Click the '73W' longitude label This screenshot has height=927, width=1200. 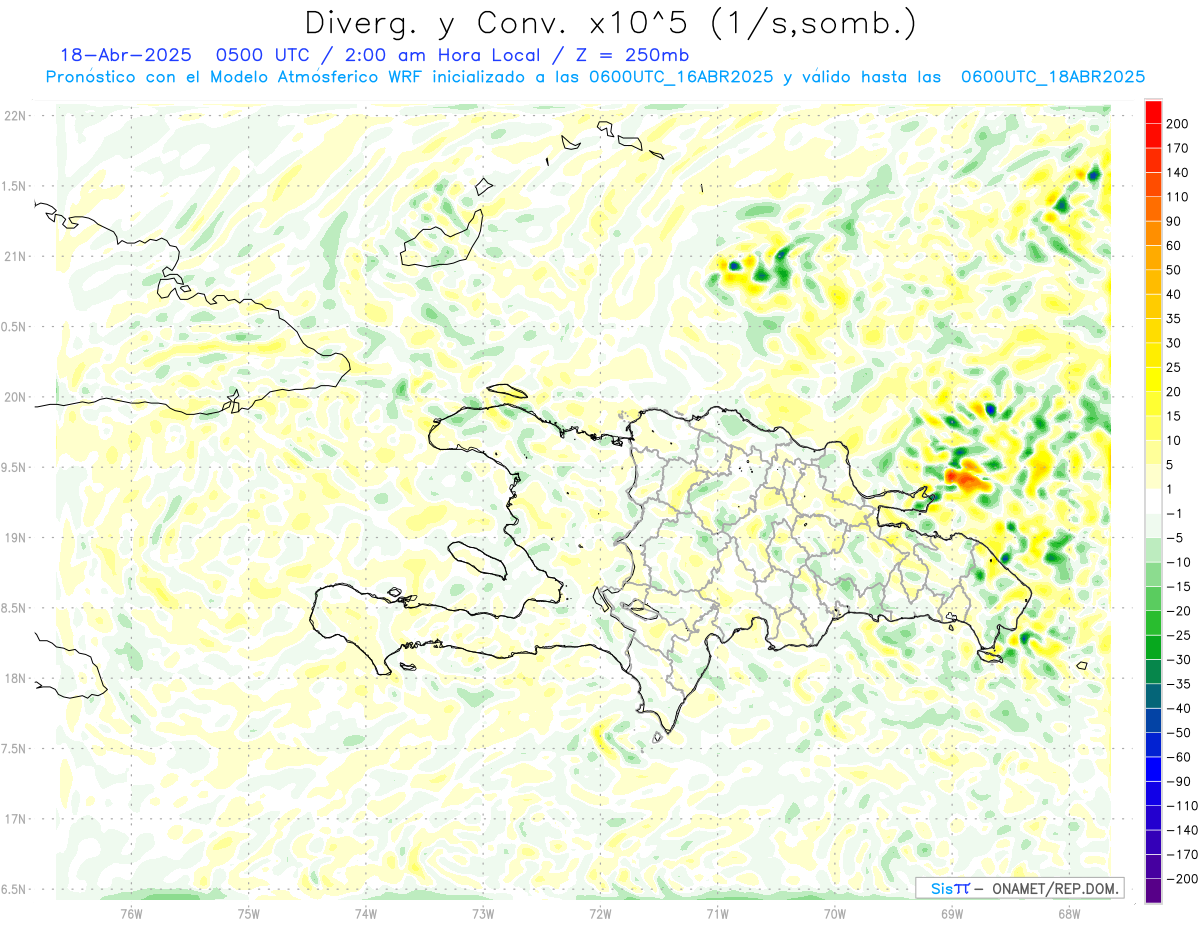pos(482,914)
